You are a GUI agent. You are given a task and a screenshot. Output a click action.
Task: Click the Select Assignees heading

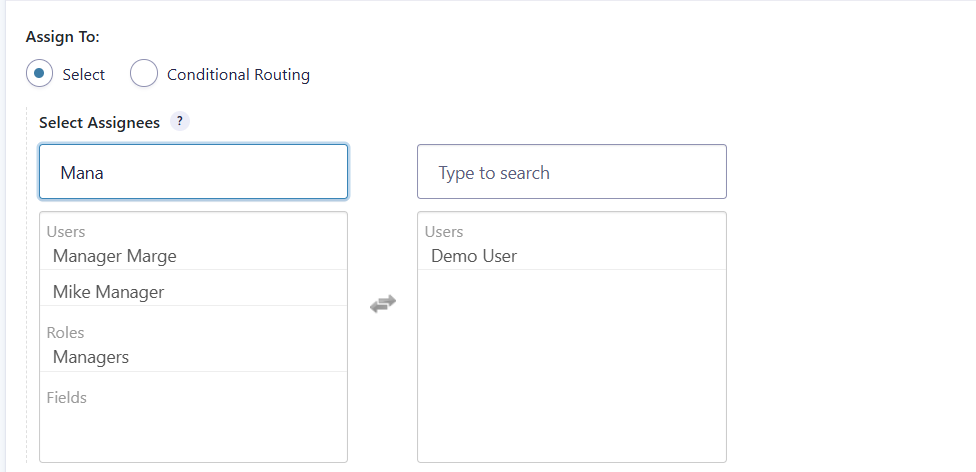point(99,122)
